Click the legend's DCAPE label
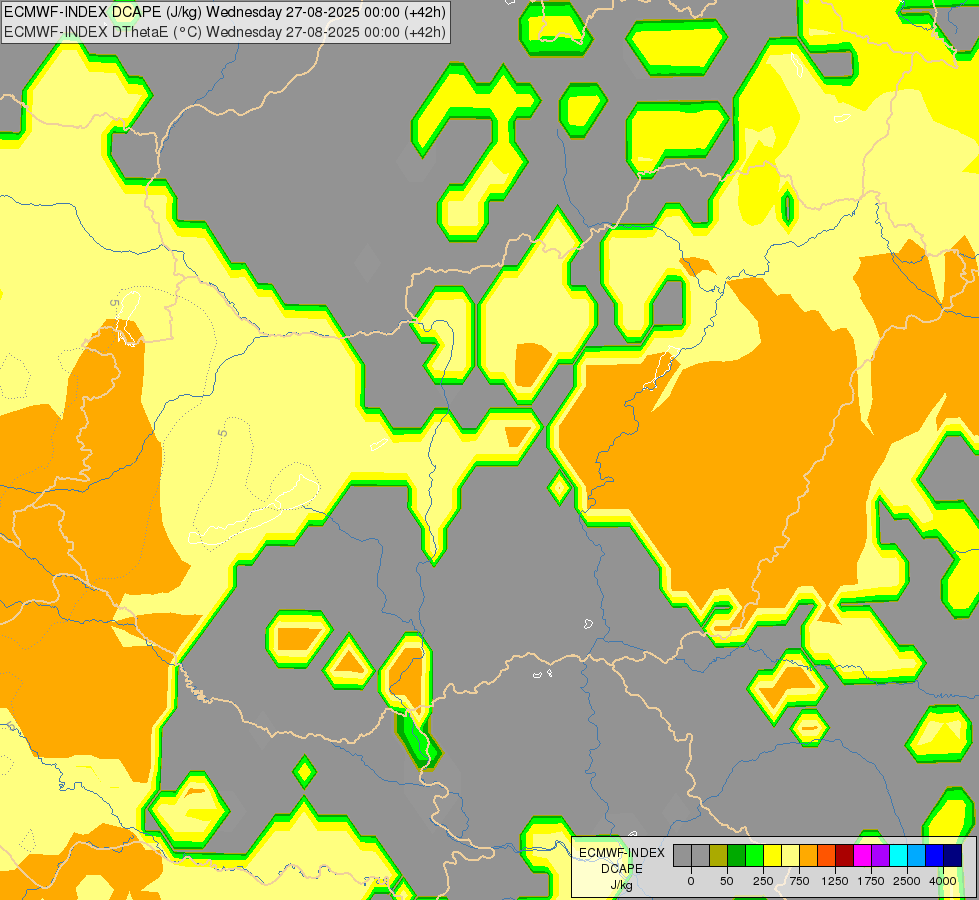The height and width of the screenshot is (900, 979). (x=622, y=869)
